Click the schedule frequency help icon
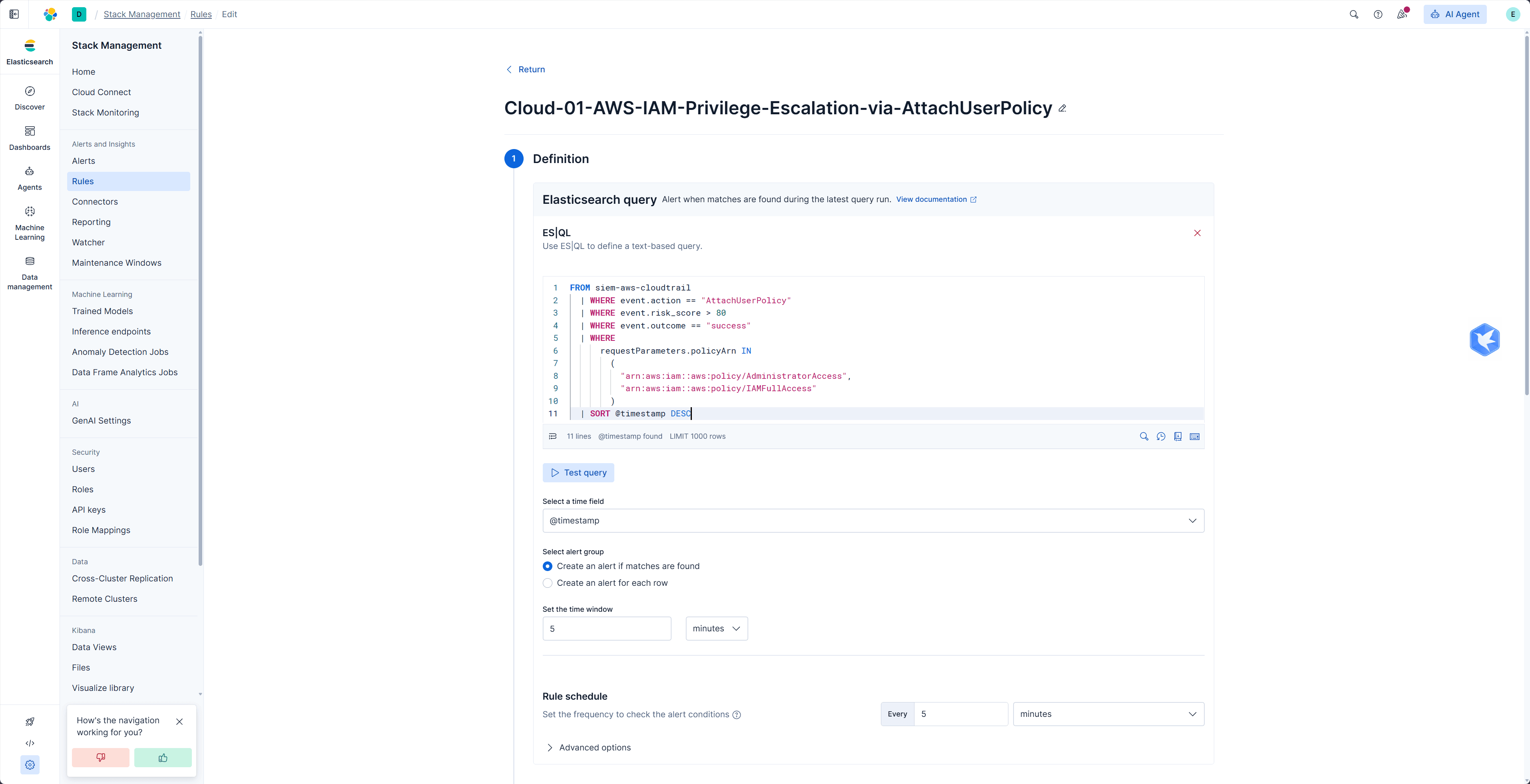The width and height of the screenshot is (1530, 784). (x=737, y=714)
